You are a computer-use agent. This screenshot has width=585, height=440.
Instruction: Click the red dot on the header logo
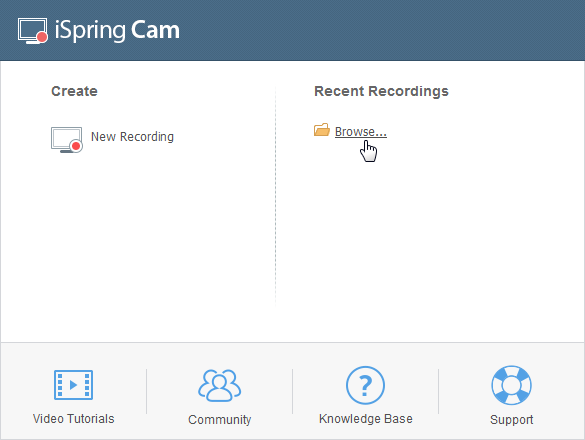pyautogui.click(x=42, y=37)
